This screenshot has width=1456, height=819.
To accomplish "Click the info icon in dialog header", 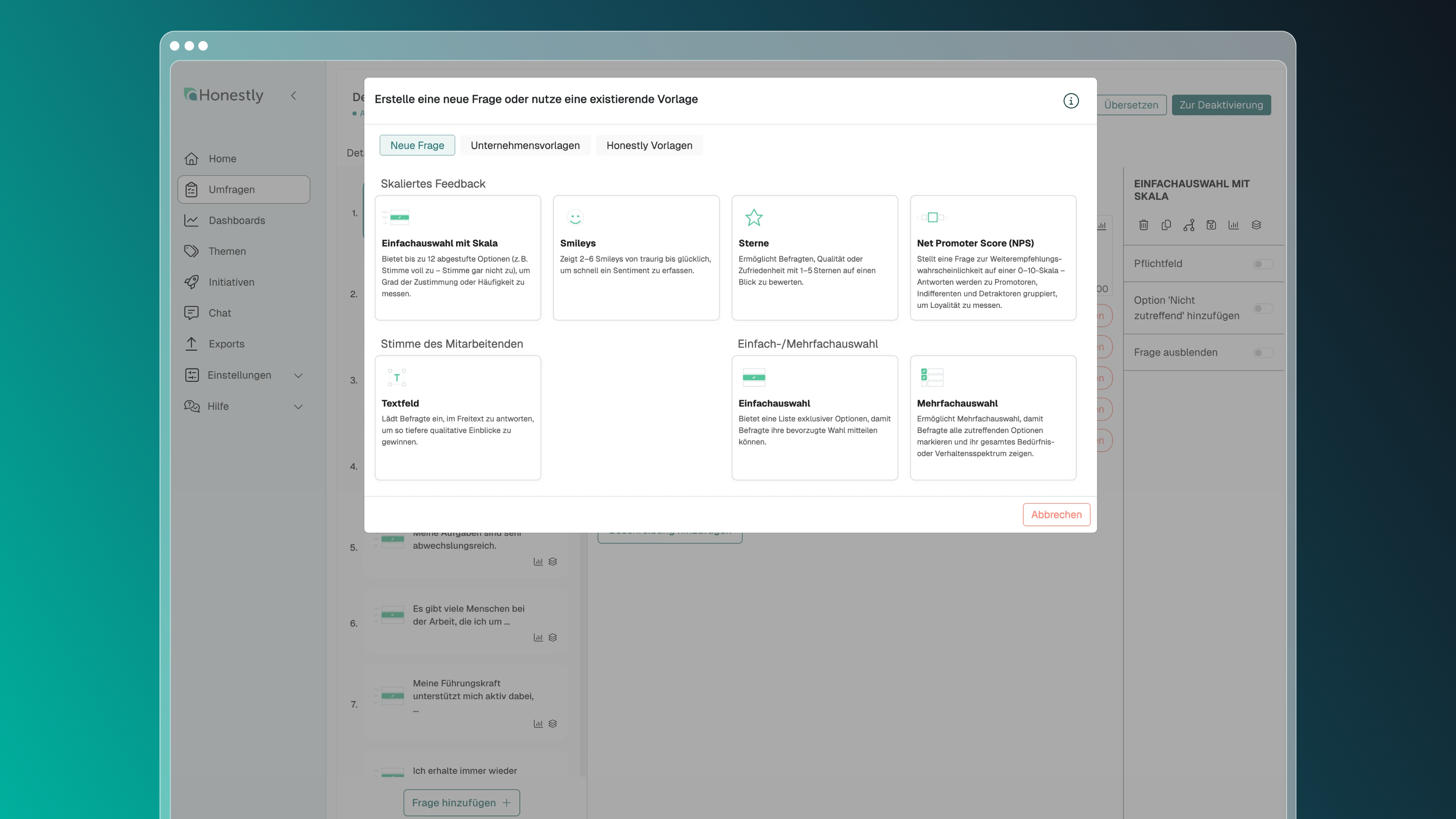I will point(1070,100).
